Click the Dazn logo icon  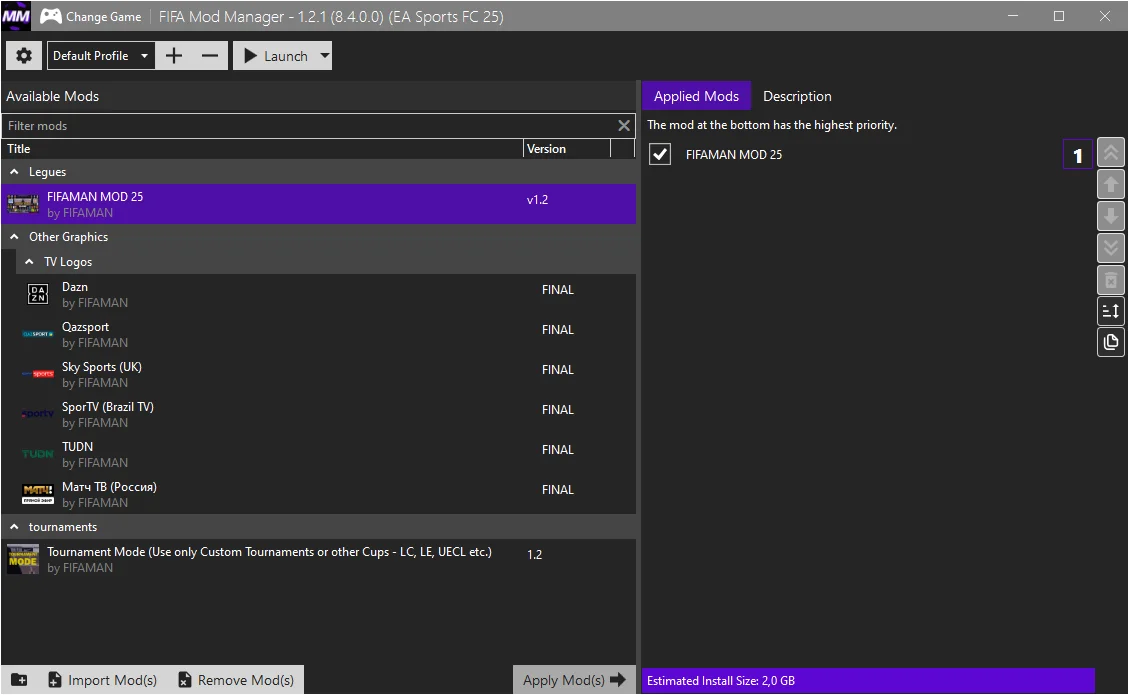(x=37, y=294)
